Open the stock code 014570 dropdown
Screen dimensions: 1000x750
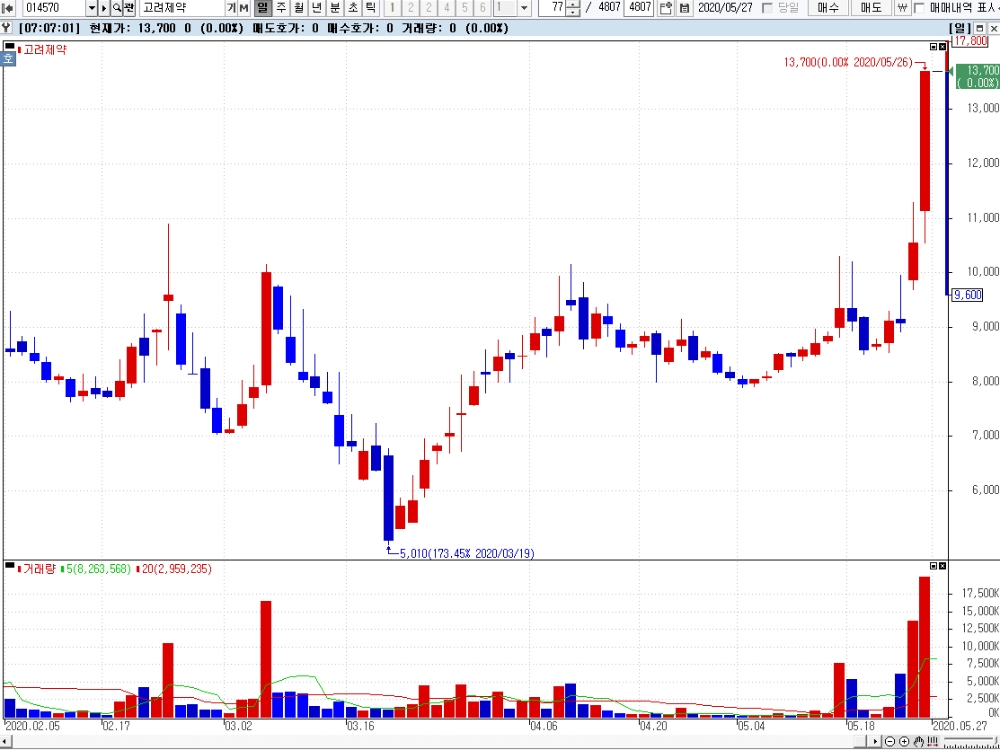(91, 8)
